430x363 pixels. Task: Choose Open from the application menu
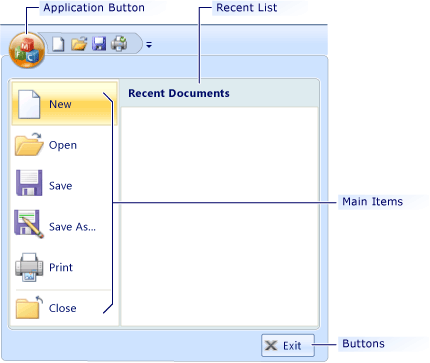(64, 145)
